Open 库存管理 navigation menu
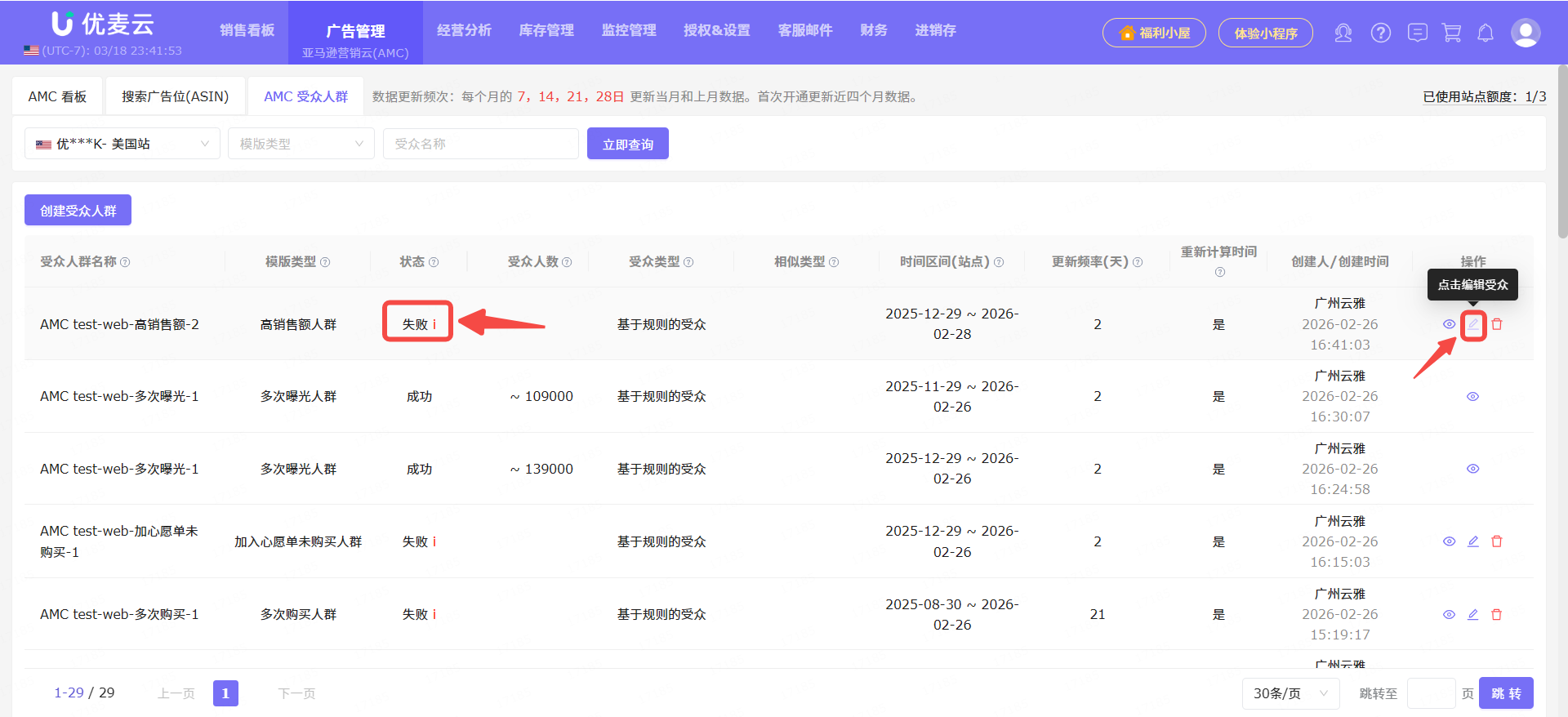This screenshot has height=717, width=1568. 546,30
